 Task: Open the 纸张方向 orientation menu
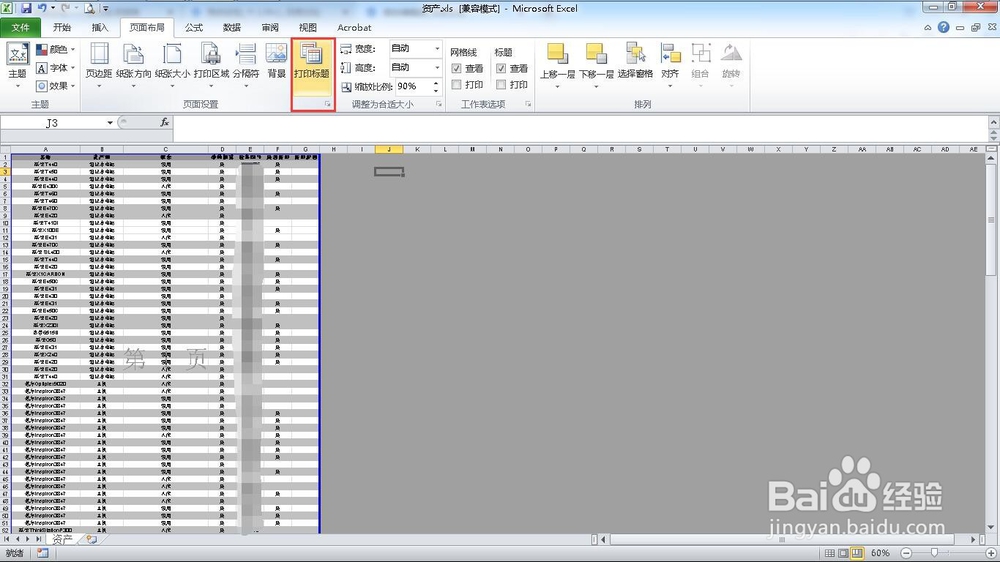coord(134,66)
